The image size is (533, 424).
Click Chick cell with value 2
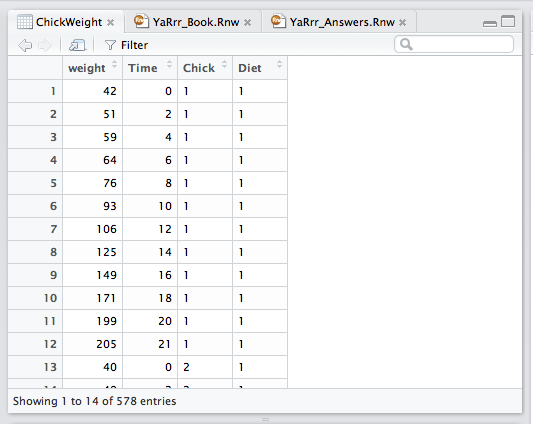[x=205, y=367]
